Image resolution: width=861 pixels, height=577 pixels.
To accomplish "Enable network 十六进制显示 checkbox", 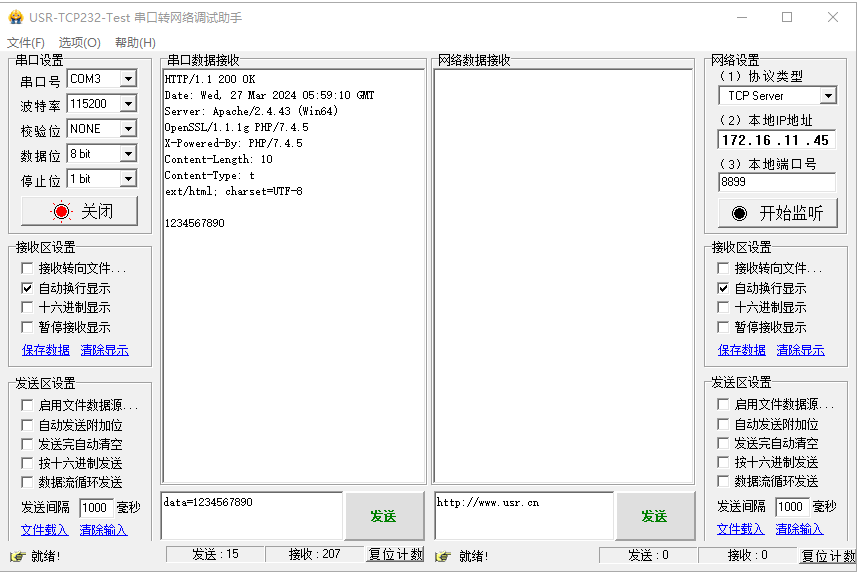I will (x=723, y=307).
